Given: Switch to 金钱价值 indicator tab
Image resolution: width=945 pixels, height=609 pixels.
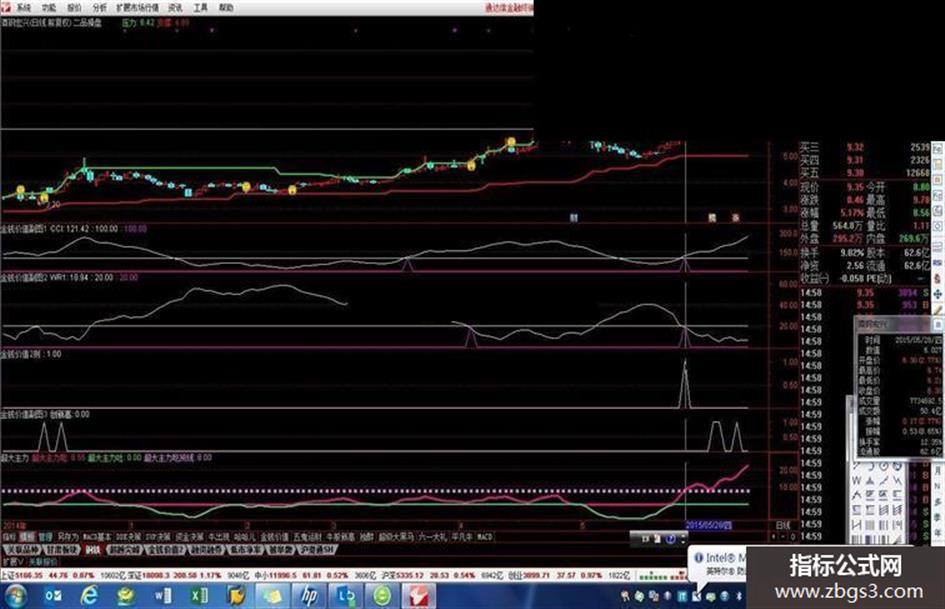Looking at the screenshot, I should pyautogui.click(x=274, y=537).
